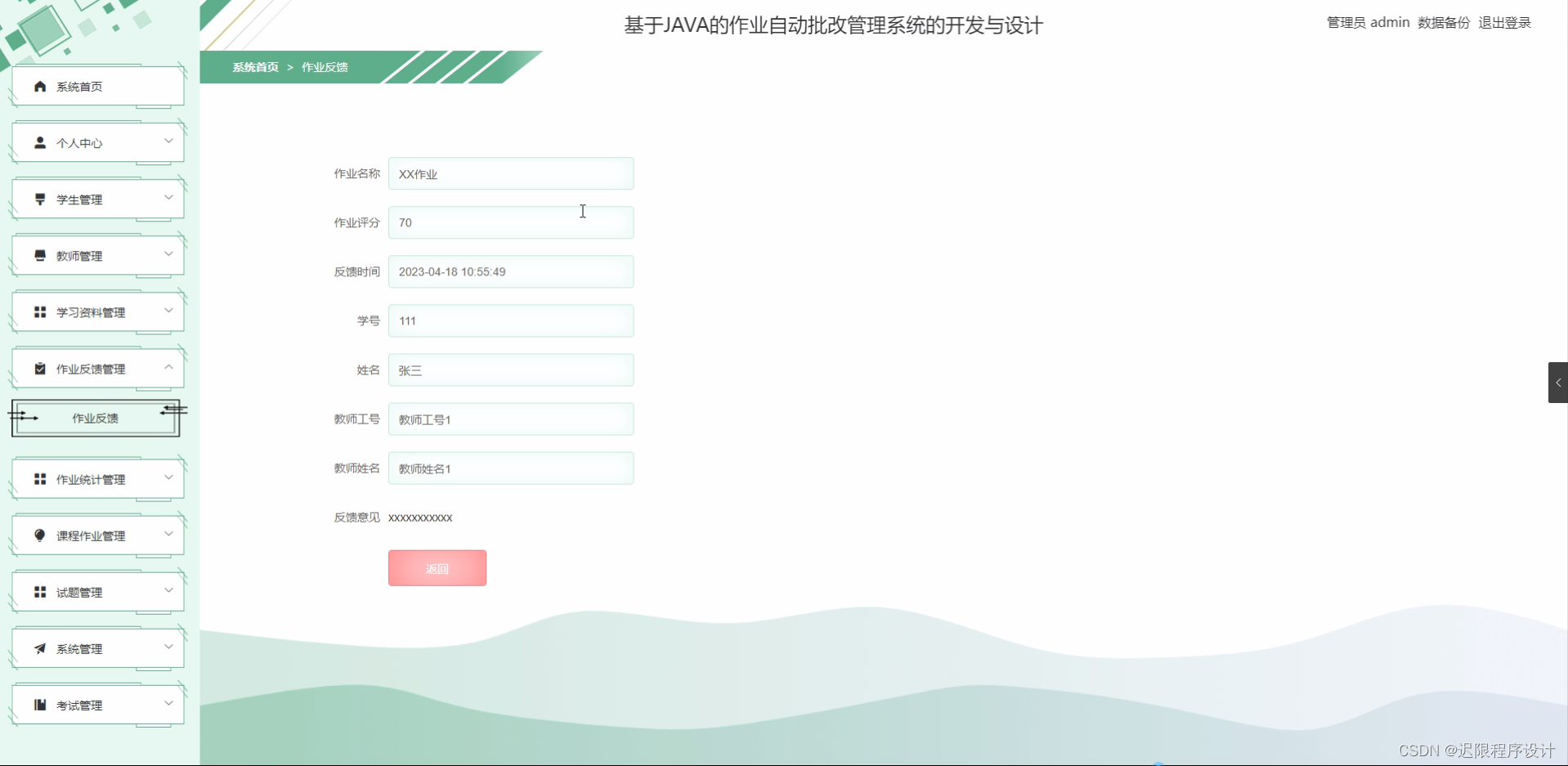1568x766 pixels.
Task: Collapse the panel using the right-edge arrow
Action: click(1558, 382)
